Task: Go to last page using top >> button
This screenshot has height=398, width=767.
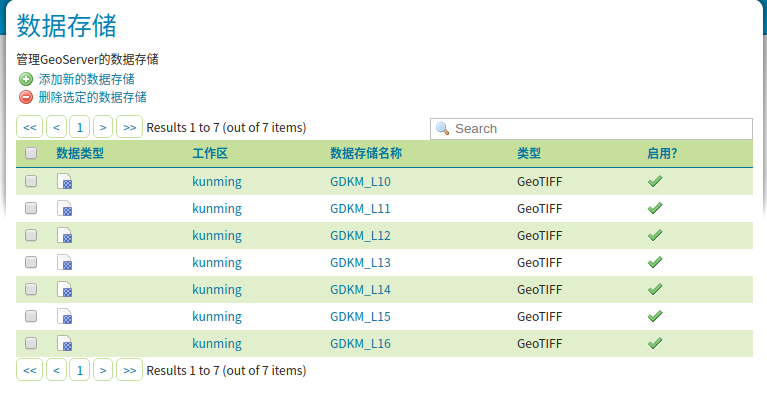Action: pyautogui.click(x=129, y=127)
